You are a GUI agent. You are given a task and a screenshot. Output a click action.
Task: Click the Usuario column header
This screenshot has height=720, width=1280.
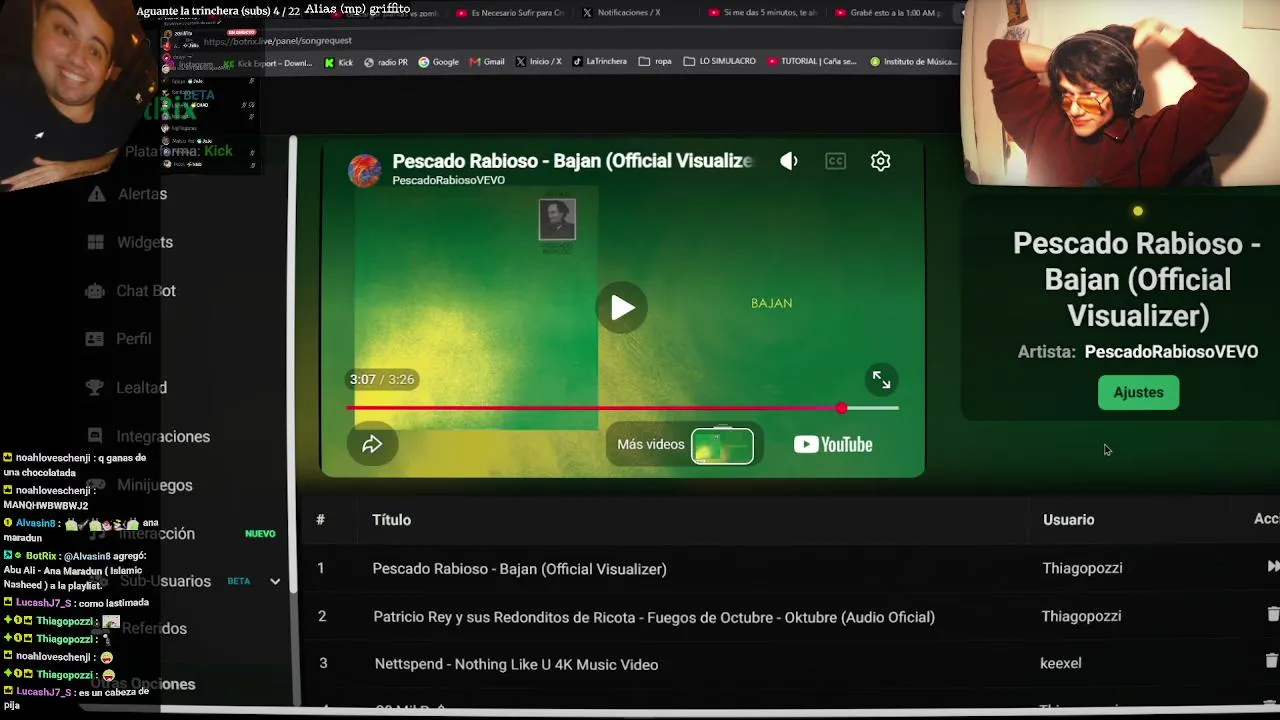[1068, 520]
